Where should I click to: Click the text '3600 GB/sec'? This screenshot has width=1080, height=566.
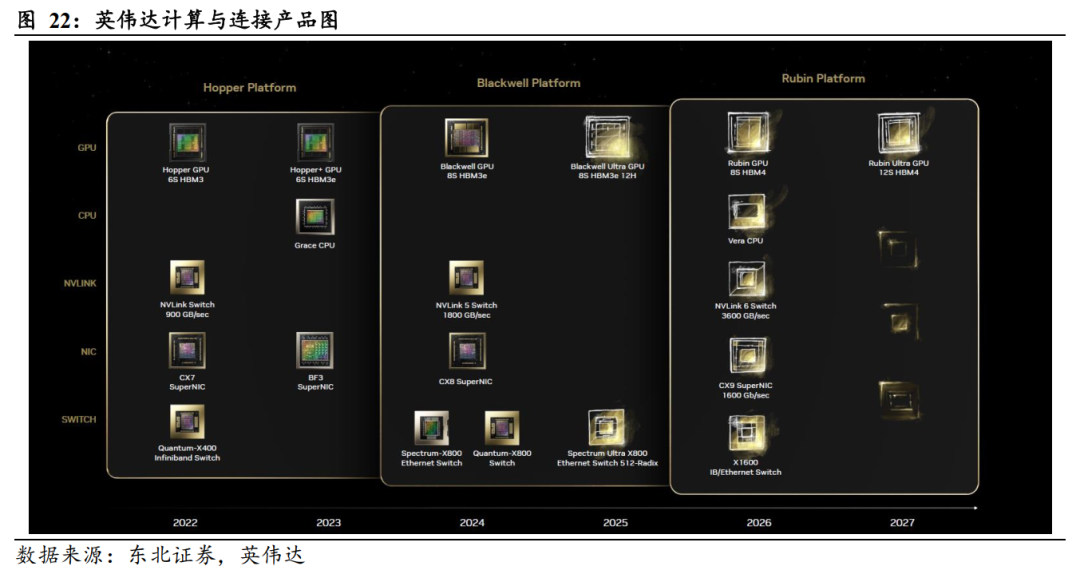pyautogui.click(x=745, y=316)
